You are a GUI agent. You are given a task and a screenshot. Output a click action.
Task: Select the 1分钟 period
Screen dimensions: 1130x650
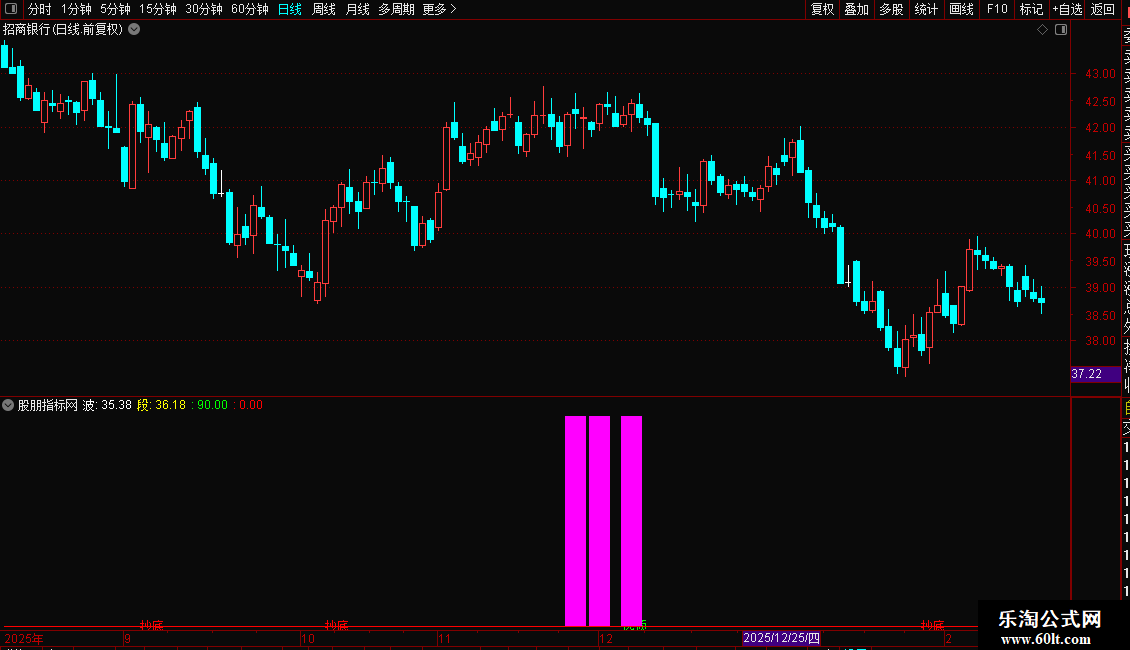click(76, 9)
